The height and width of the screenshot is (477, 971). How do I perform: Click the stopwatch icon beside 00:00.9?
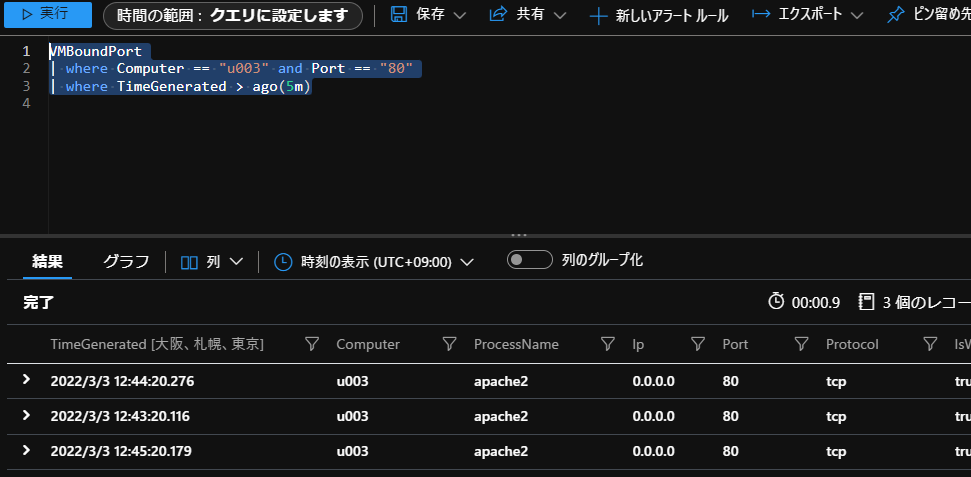click(776, 302)
